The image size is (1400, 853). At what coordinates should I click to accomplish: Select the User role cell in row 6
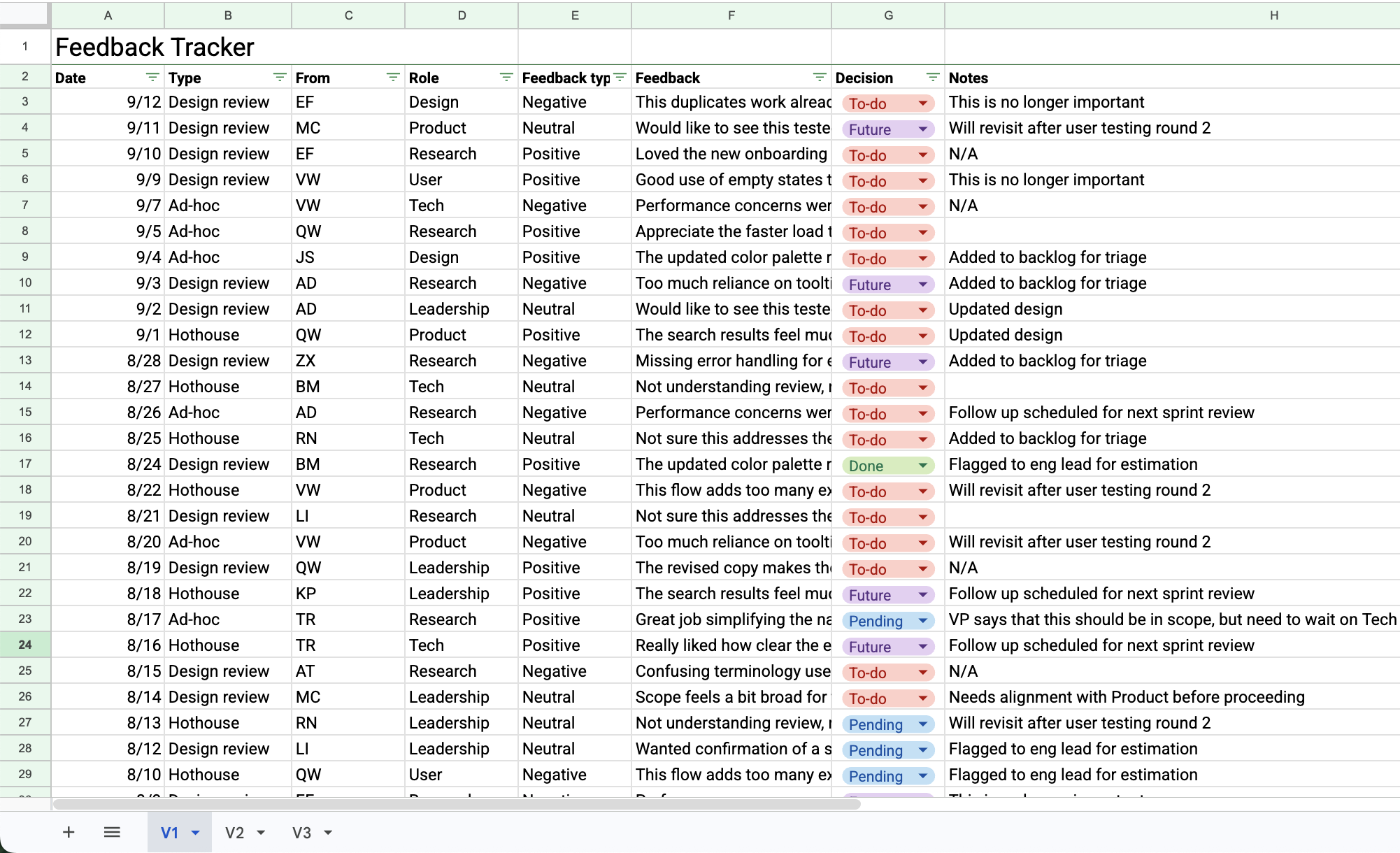[462, 179]
